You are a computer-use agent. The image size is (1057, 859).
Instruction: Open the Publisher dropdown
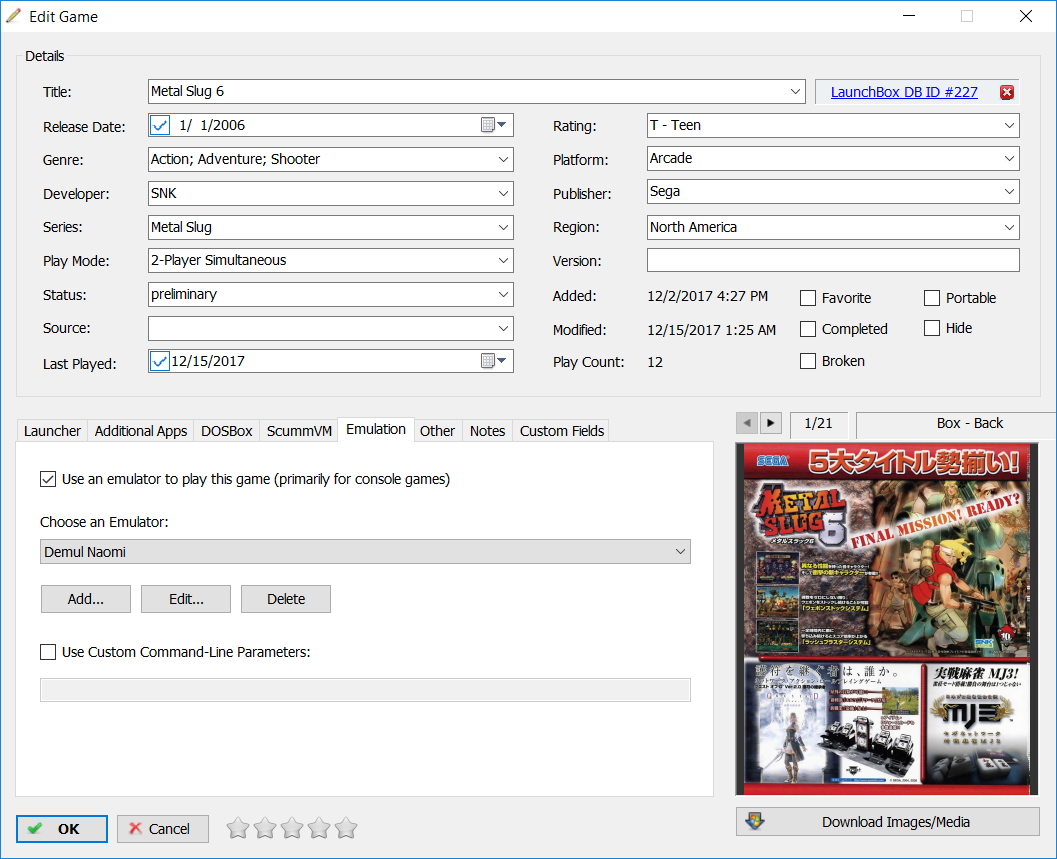tap(1009, 191)
